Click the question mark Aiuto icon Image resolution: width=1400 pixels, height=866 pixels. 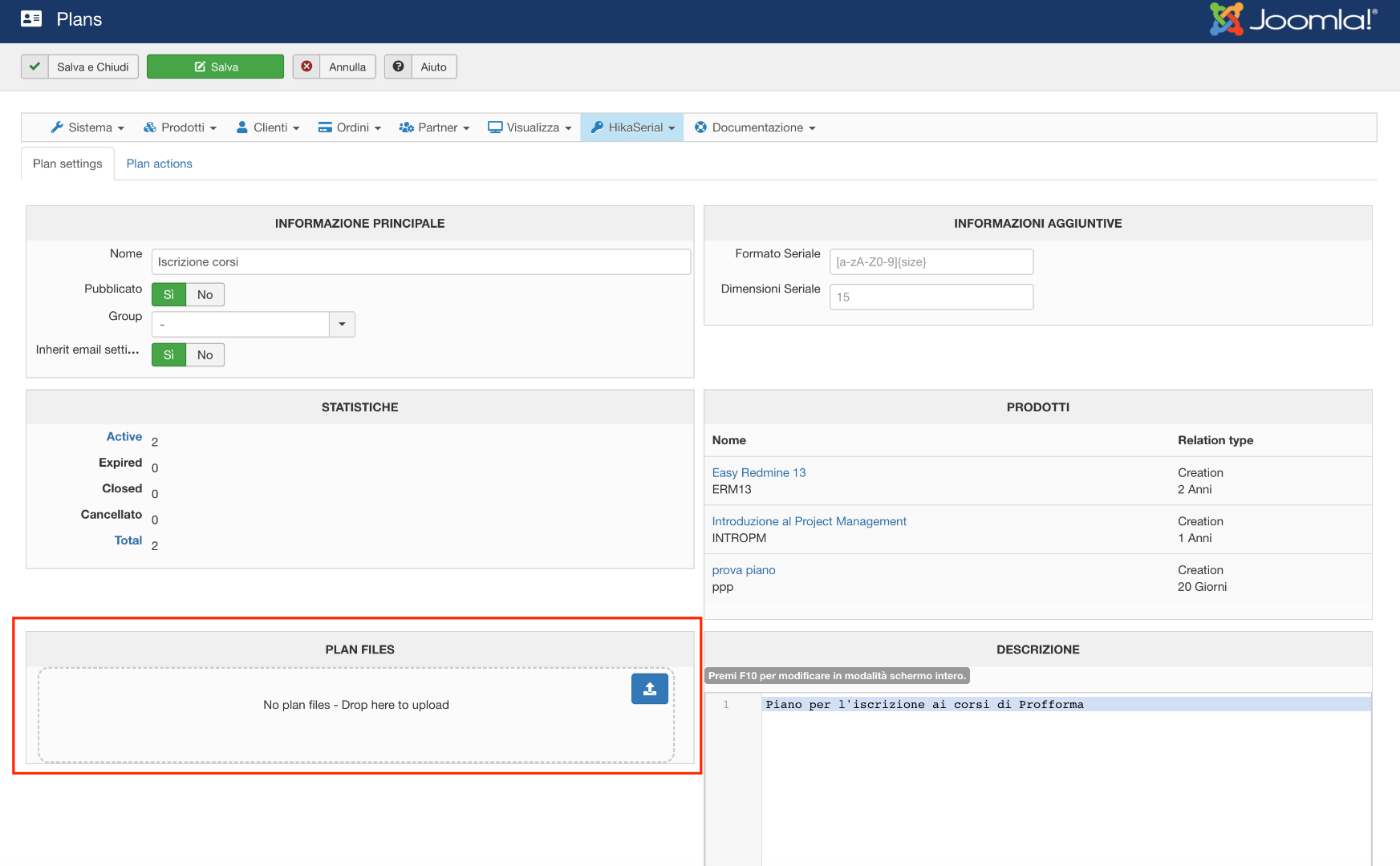click(398, 67)
